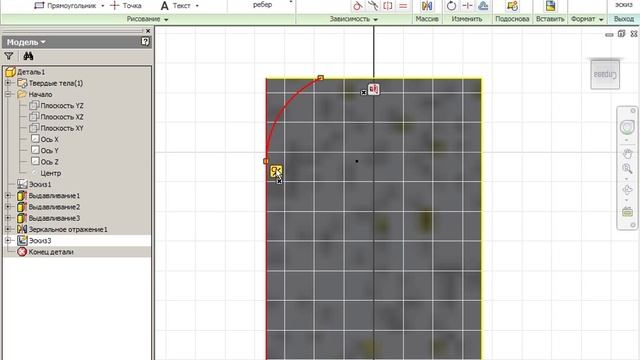Select the Текст text tool

176,6
